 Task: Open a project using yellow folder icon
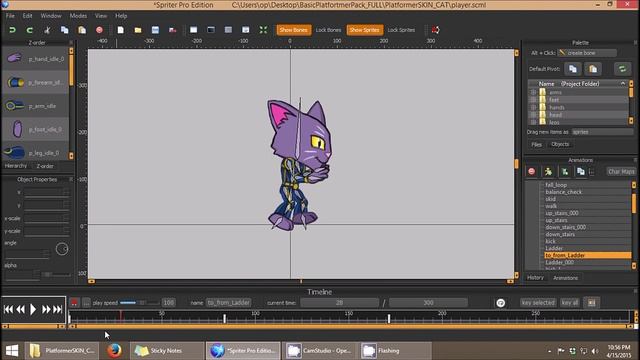click(x=138, y=30)
